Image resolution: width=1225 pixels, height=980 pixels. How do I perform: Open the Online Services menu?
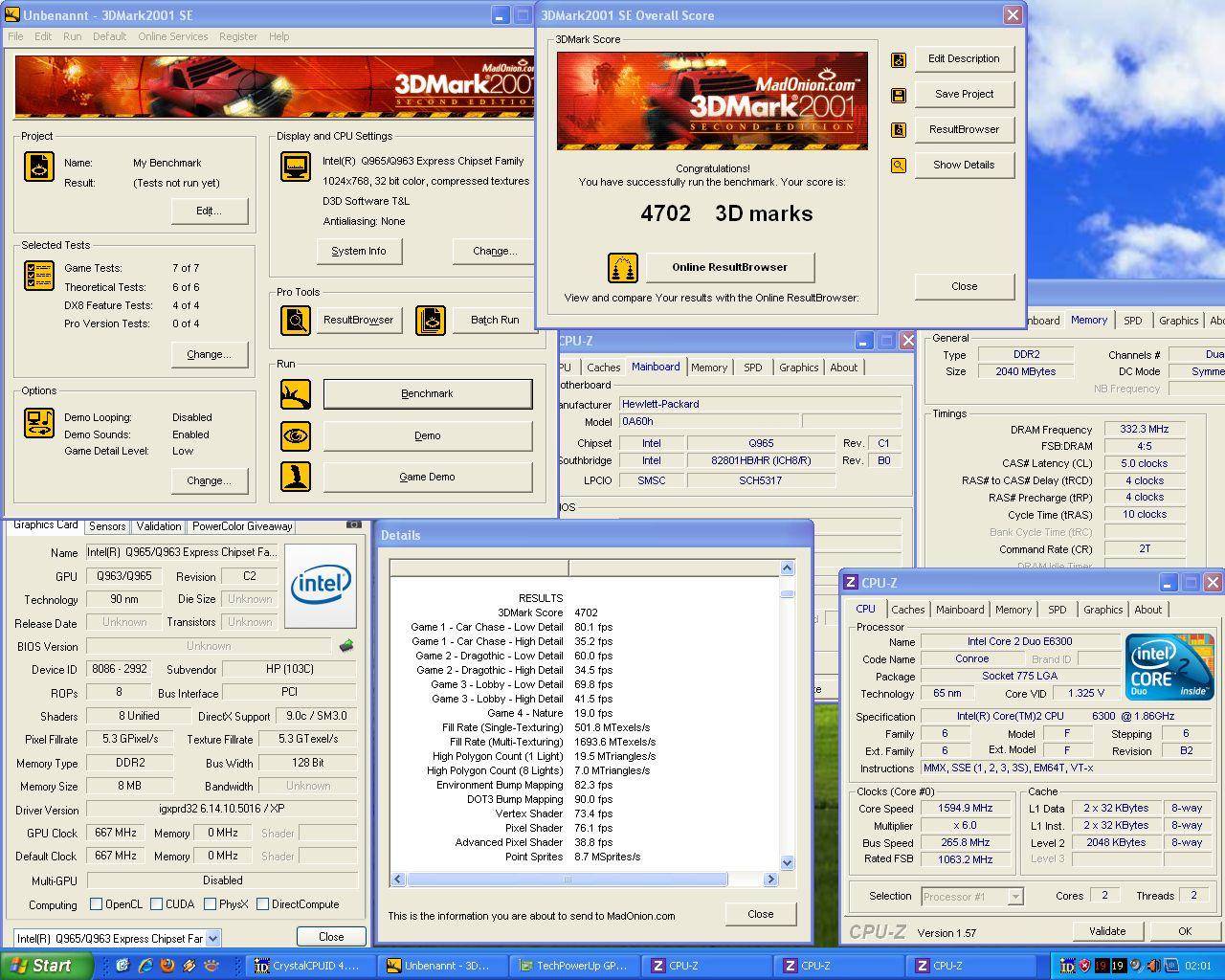pyautogui.click(x=172, y=36)
